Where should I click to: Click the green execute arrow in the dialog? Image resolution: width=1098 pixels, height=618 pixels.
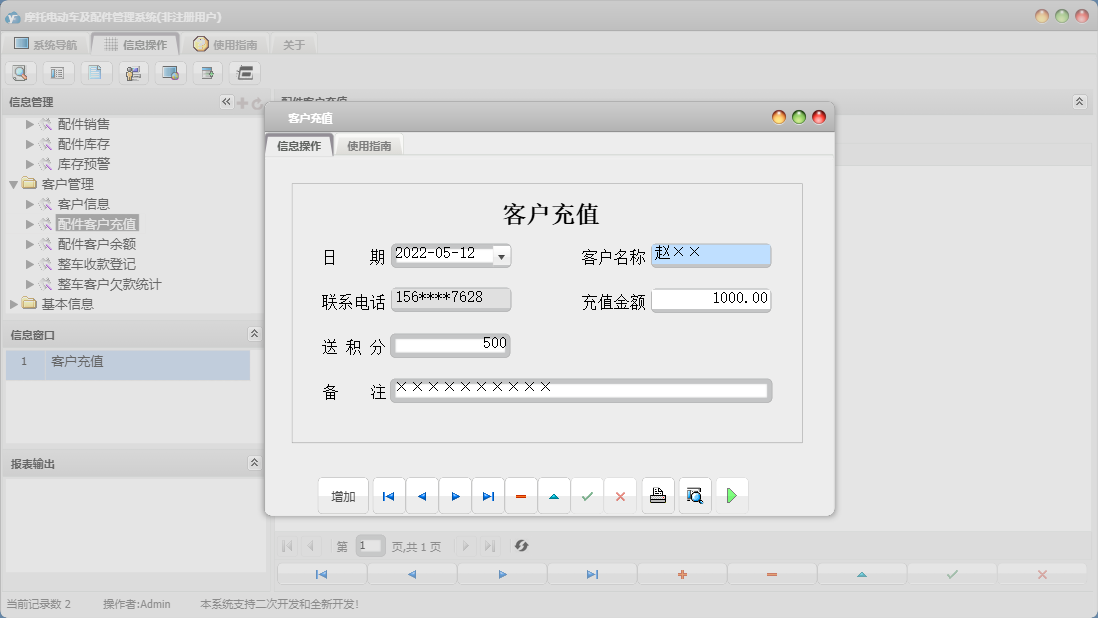click(x=732, y=495)
